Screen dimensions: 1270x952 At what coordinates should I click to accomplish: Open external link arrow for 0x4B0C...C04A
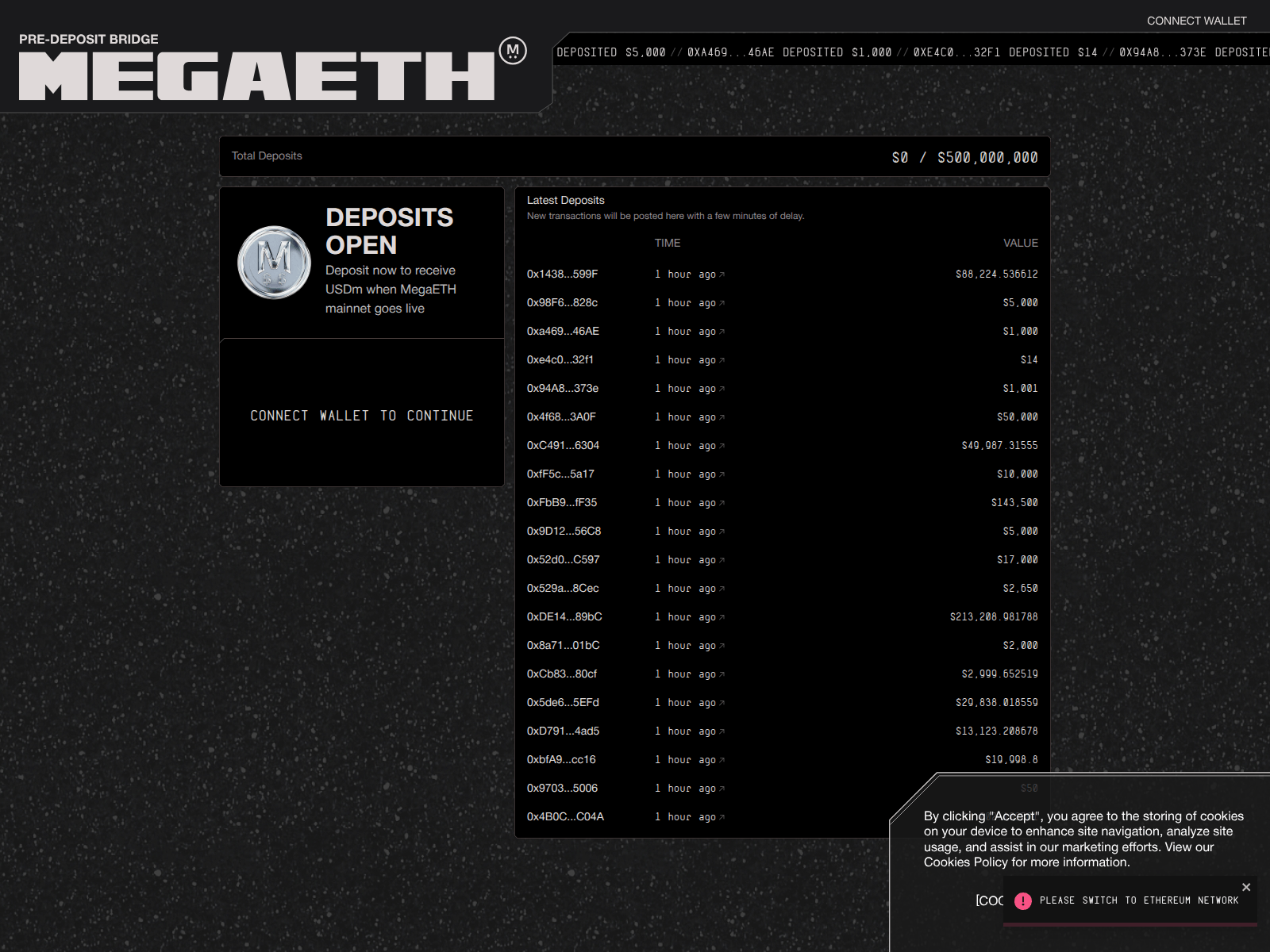tap(722, 817)
